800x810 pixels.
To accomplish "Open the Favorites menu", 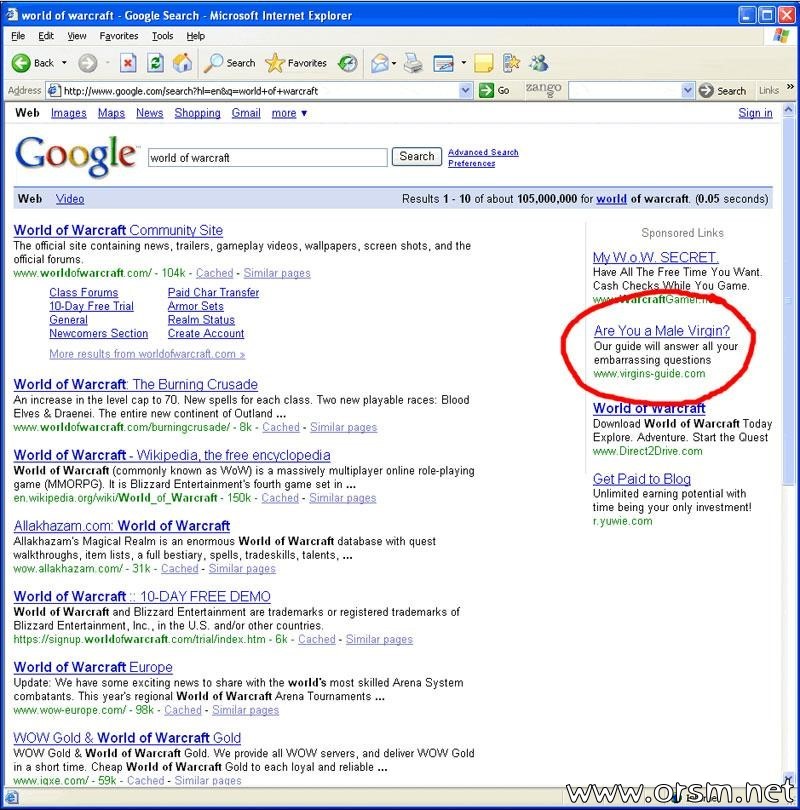I will (x=119, y=36).
